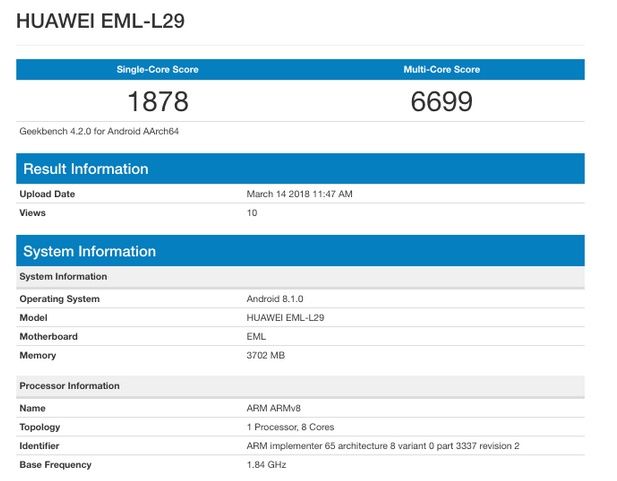Click the Topology label
Screen dimensions: 617x481
point(40,427)
